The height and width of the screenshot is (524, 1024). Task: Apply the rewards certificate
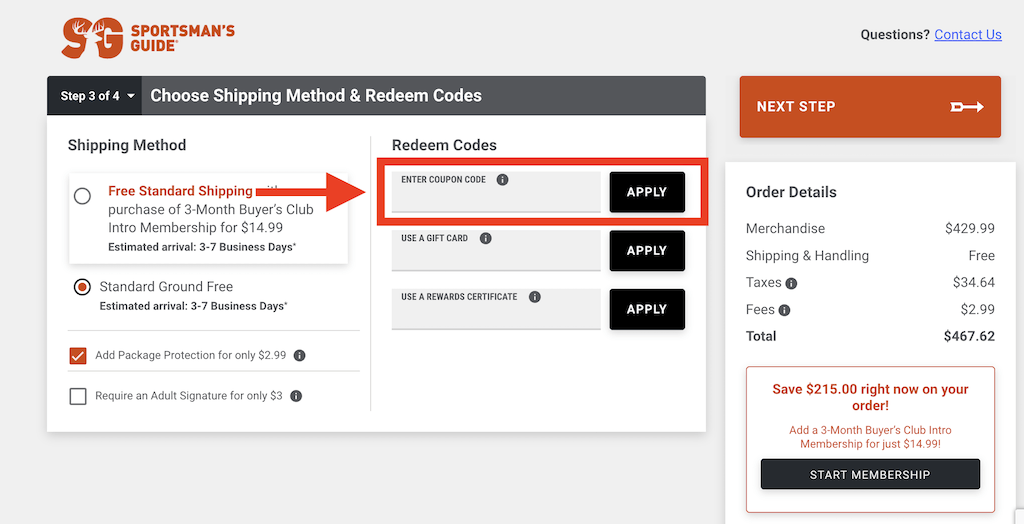point(647,309)
